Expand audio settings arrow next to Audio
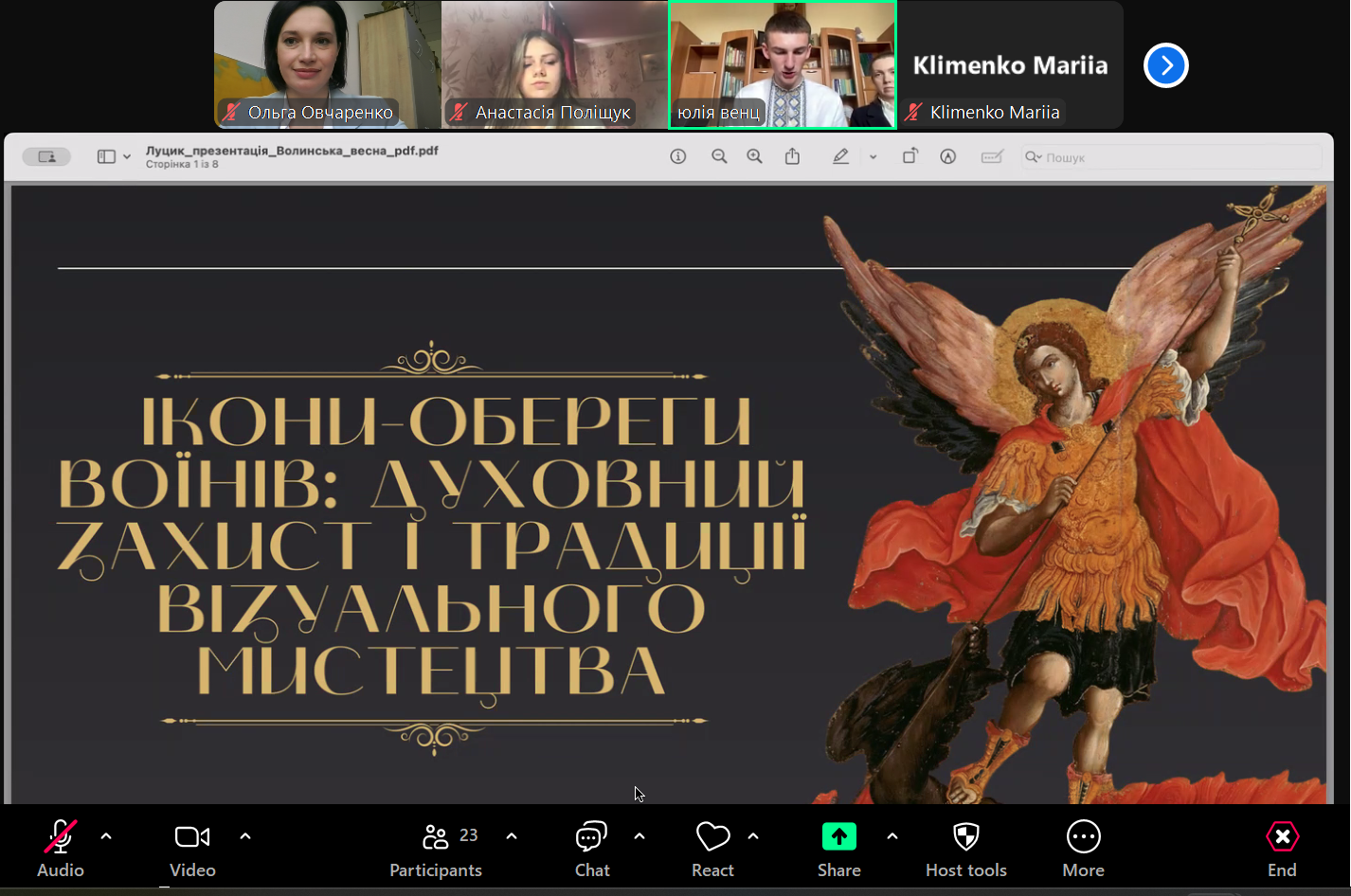Screen dimensions: 1351x896 tap(106, 836)
